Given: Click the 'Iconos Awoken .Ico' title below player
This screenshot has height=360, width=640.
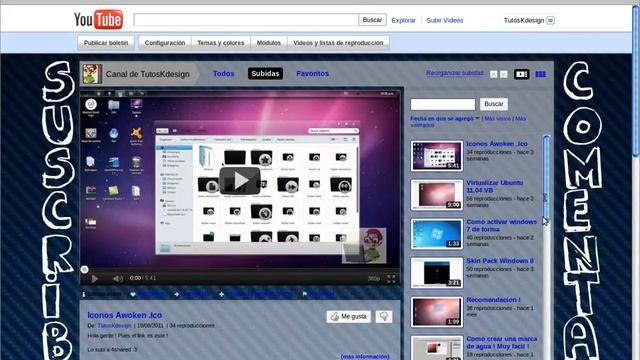Looking at the screenshot, I should click(124, 315).
